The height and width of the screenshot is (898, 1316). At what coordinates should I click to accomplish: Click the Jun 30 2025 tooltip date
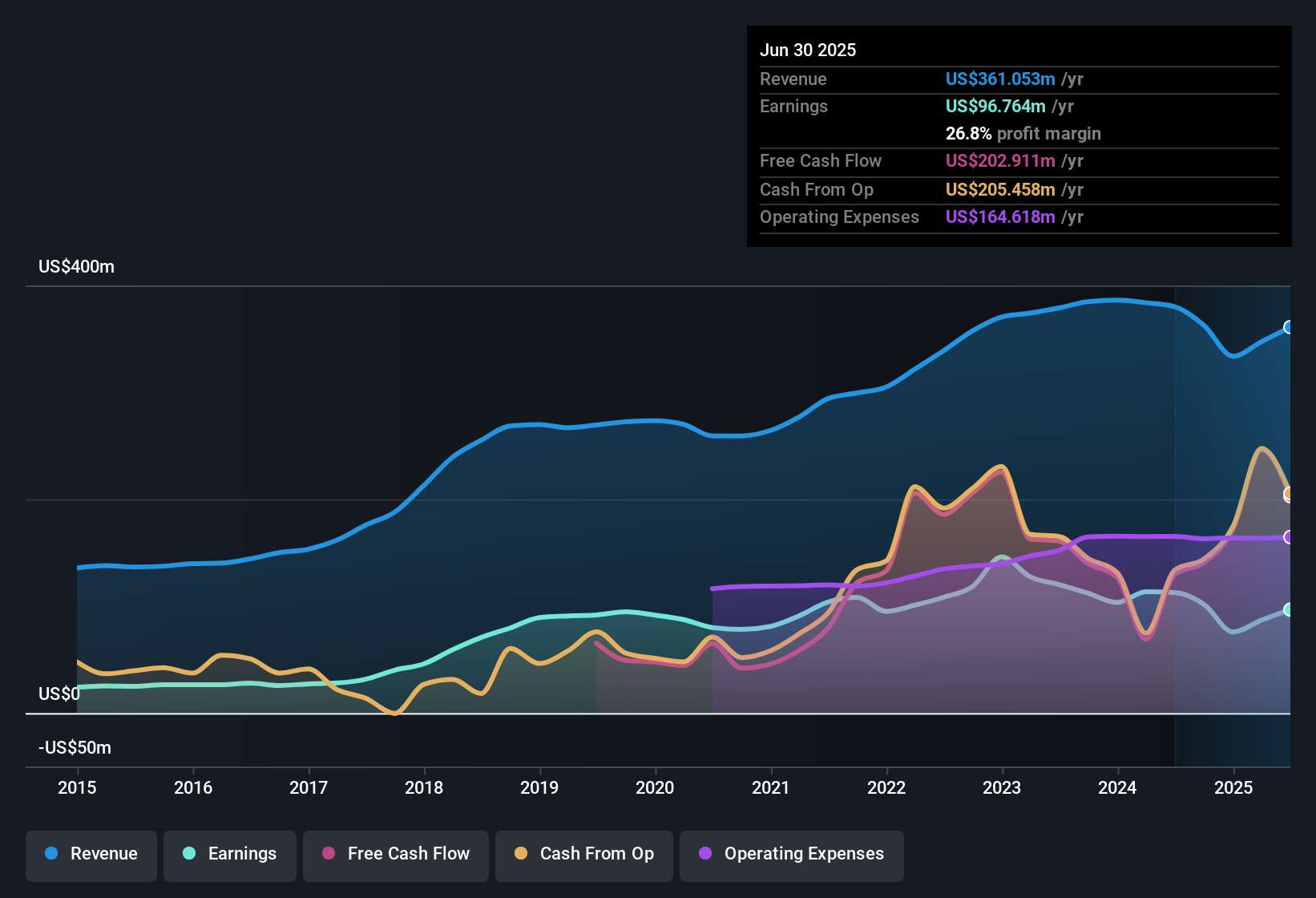(808, 51)
